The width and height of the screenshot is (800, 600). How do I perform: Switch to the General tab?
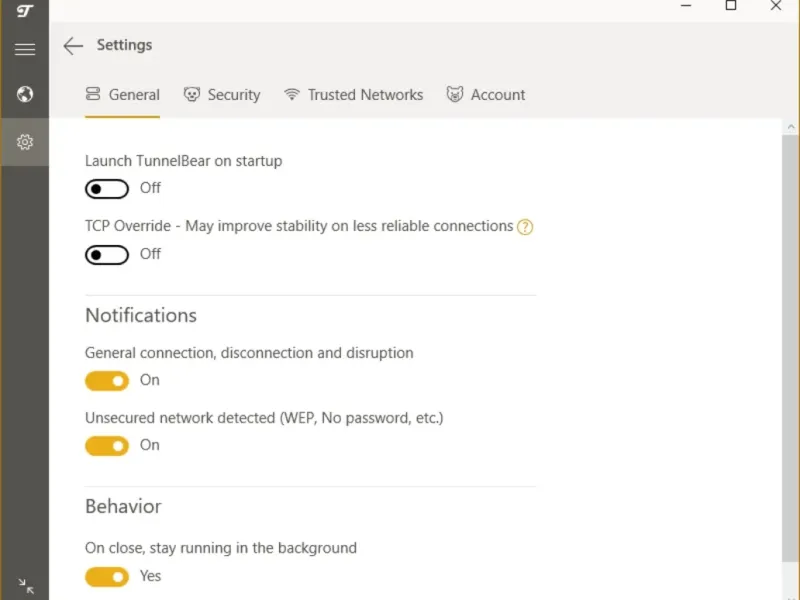point(122,95)
